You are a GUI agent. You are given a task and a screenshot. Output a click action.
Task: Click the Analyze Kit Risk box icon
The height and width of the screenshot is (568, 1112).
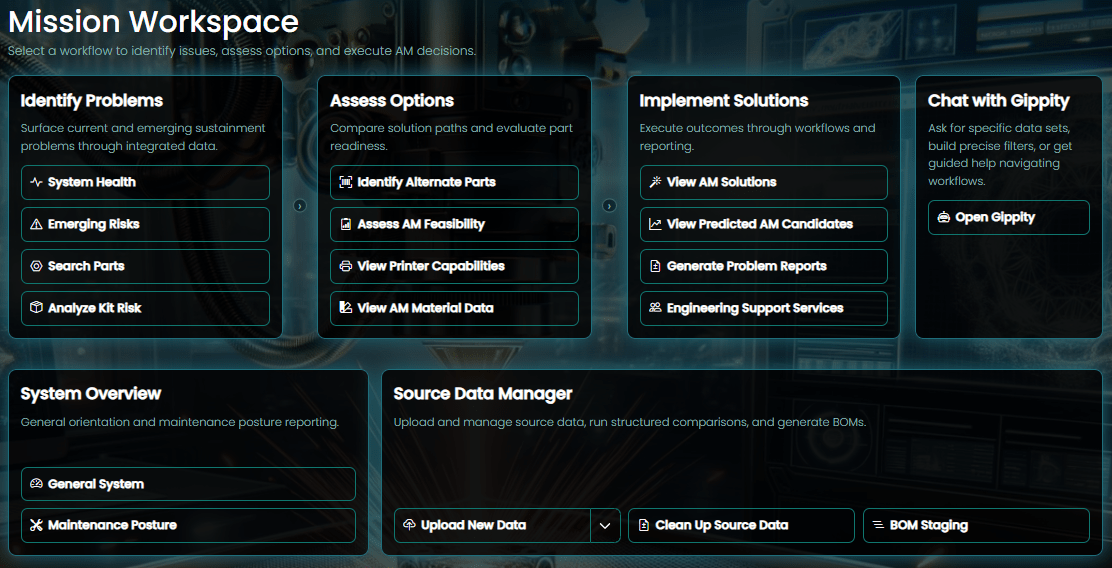(36, 308)
